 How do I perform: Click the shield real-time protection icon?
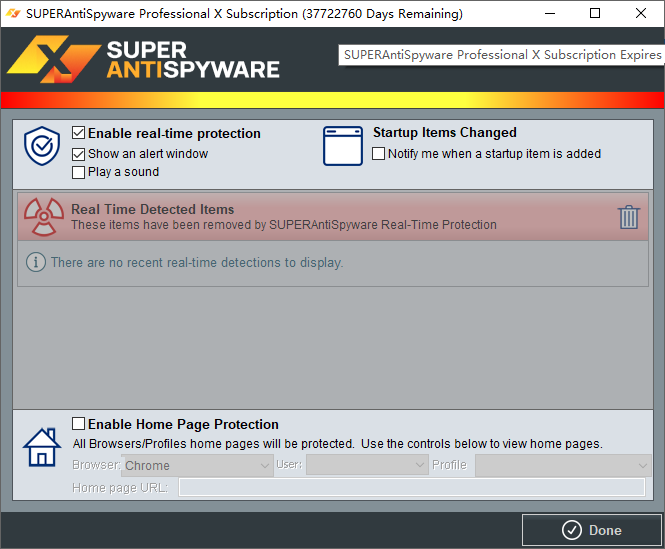[x=42, y=146]
